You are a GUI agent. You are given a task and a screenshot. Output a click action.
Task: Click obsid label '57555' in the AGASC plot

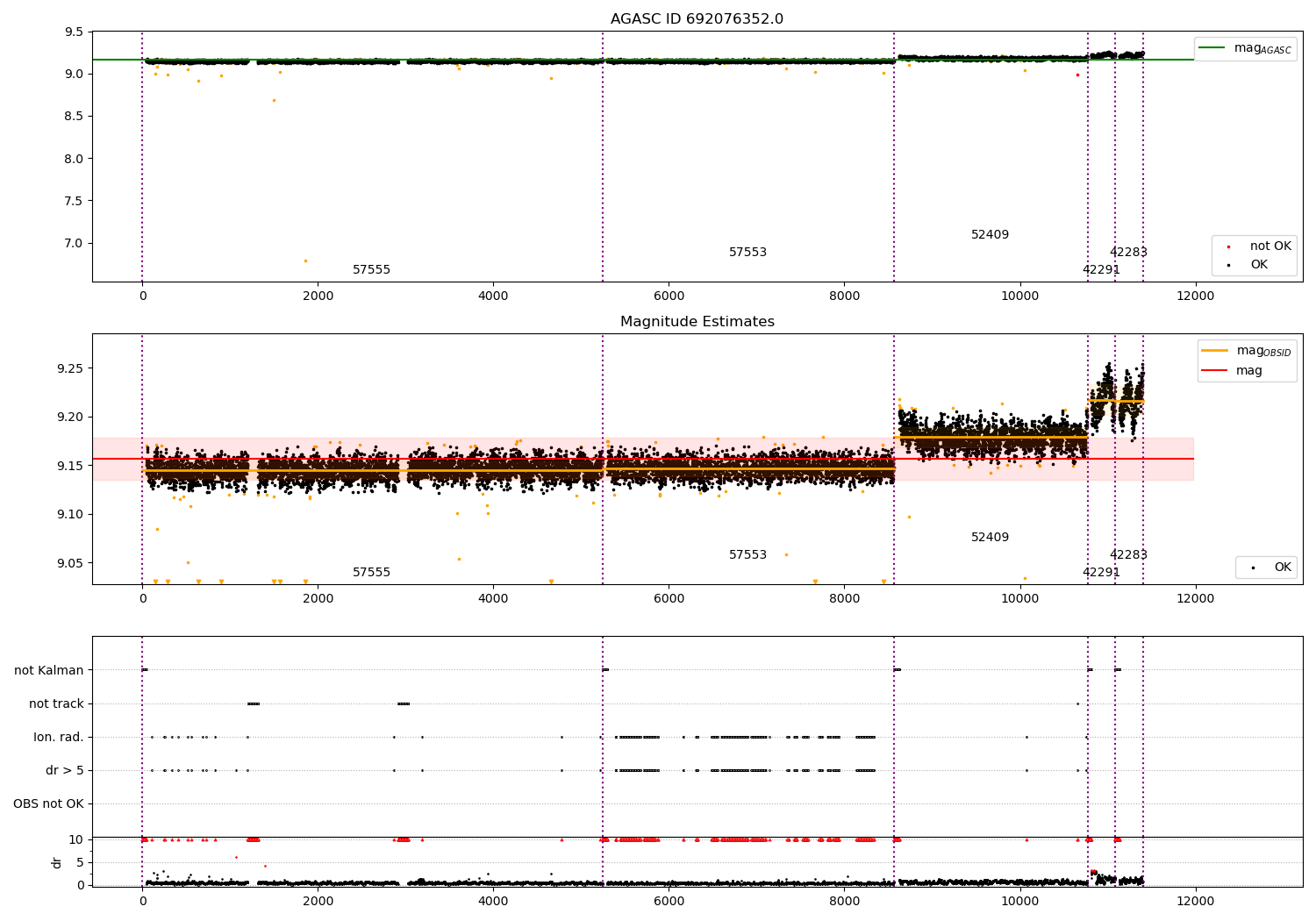371,270
